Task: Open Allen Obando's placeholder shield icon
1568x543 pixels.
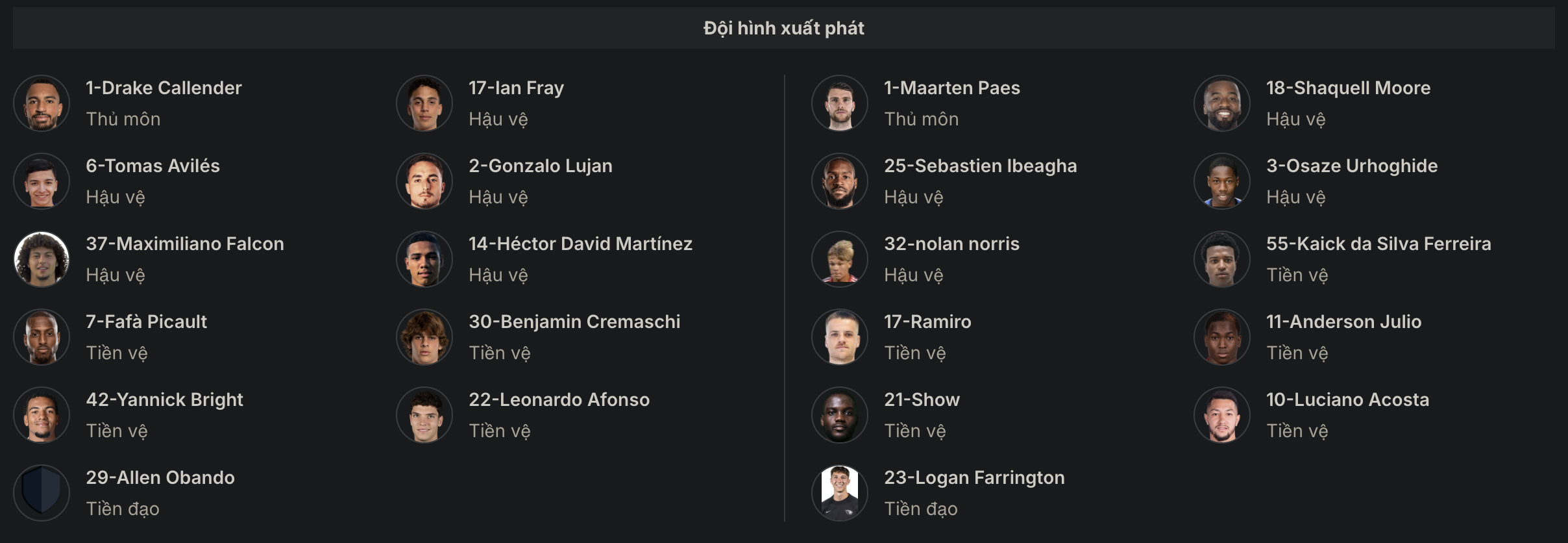Action: (42, 493)
